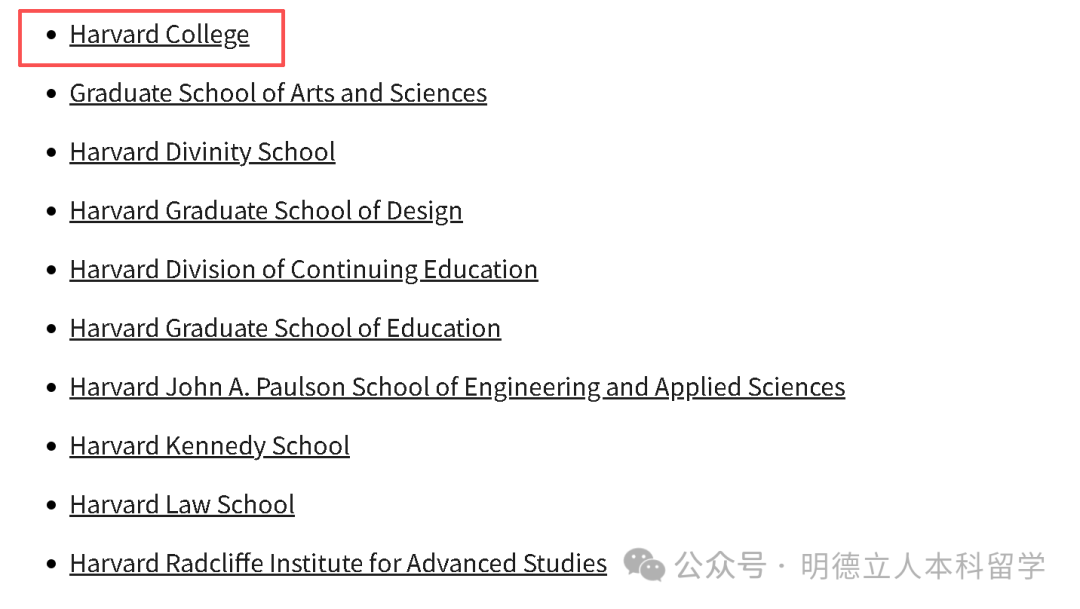This screenshot has height=609, width=1080.
Task: Open the Harvard College link
Action: click(159, 35)
